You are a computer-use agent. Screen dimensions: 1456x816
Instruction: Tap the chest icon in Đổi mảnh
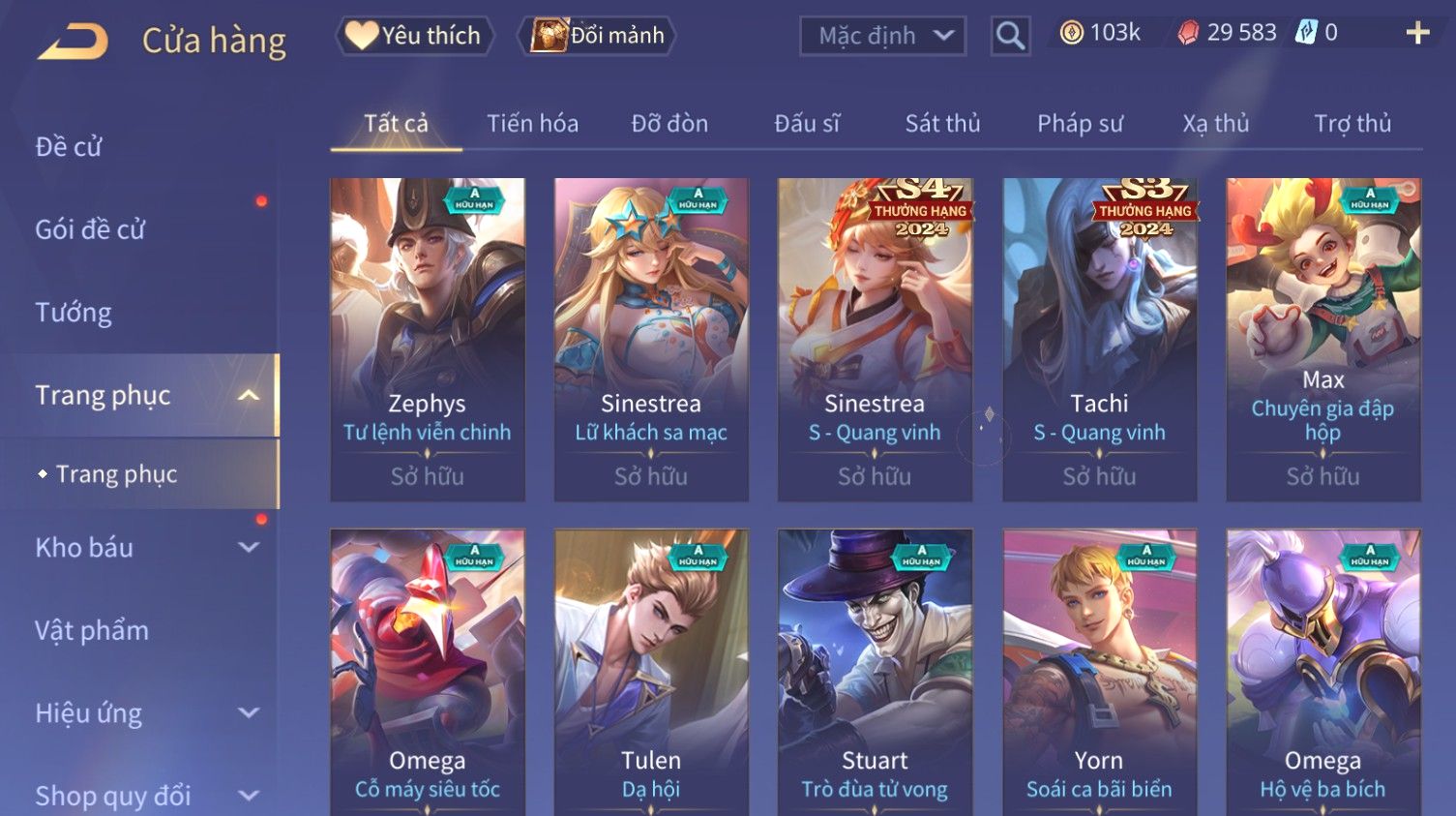(x=549, y=35)
